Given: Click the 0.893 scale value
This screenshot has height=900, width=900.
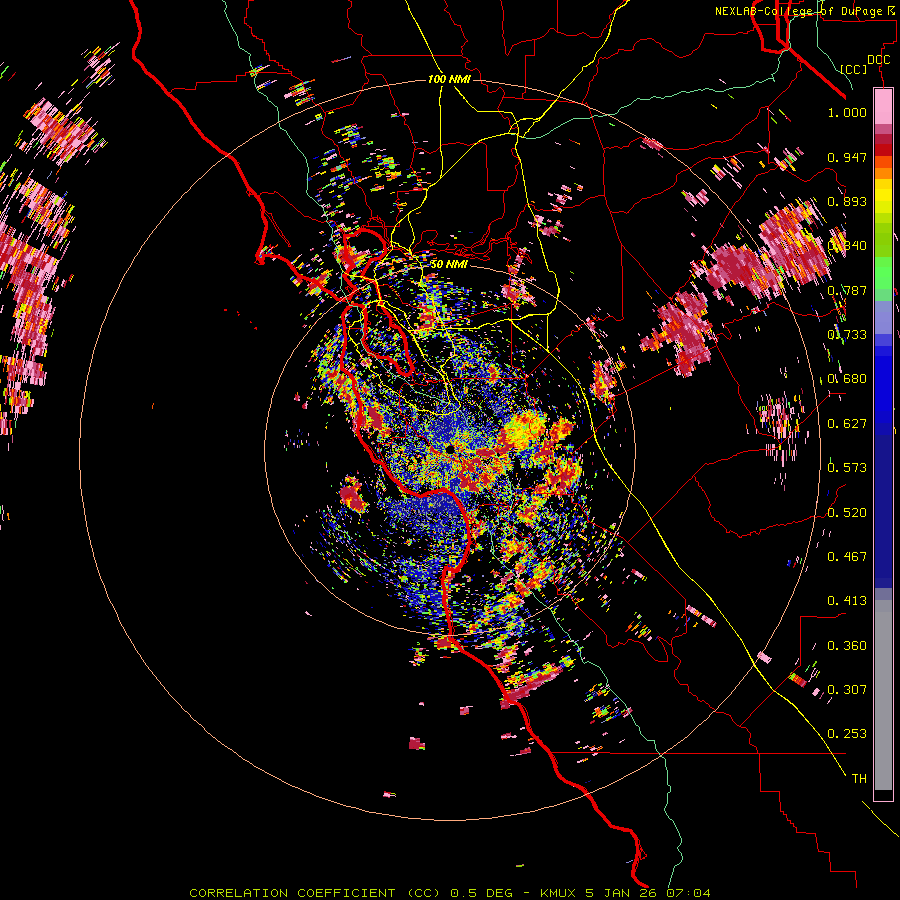Looking at the screenshot, I should click(x=847, y=201).
